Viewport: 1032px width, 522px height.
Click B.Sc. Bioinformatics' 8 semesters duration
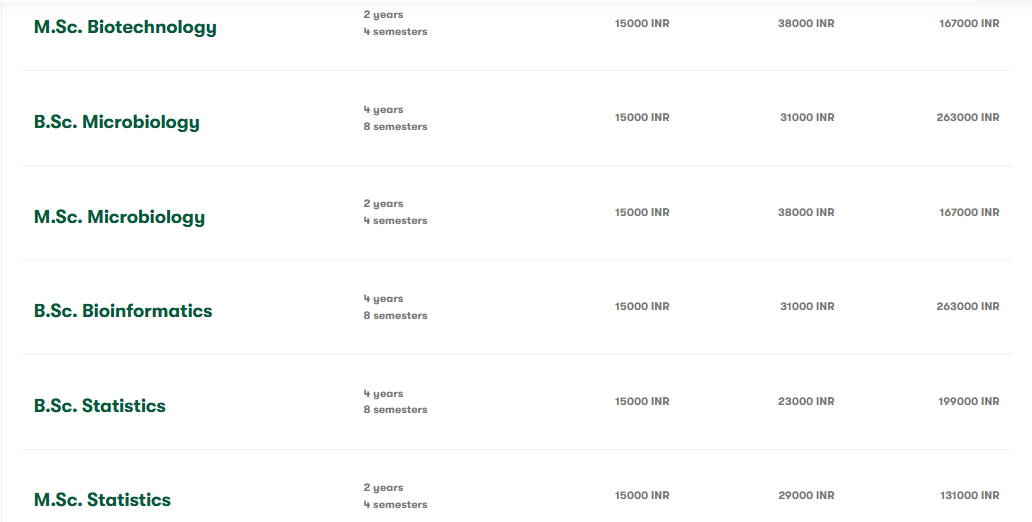pos(395,316)
